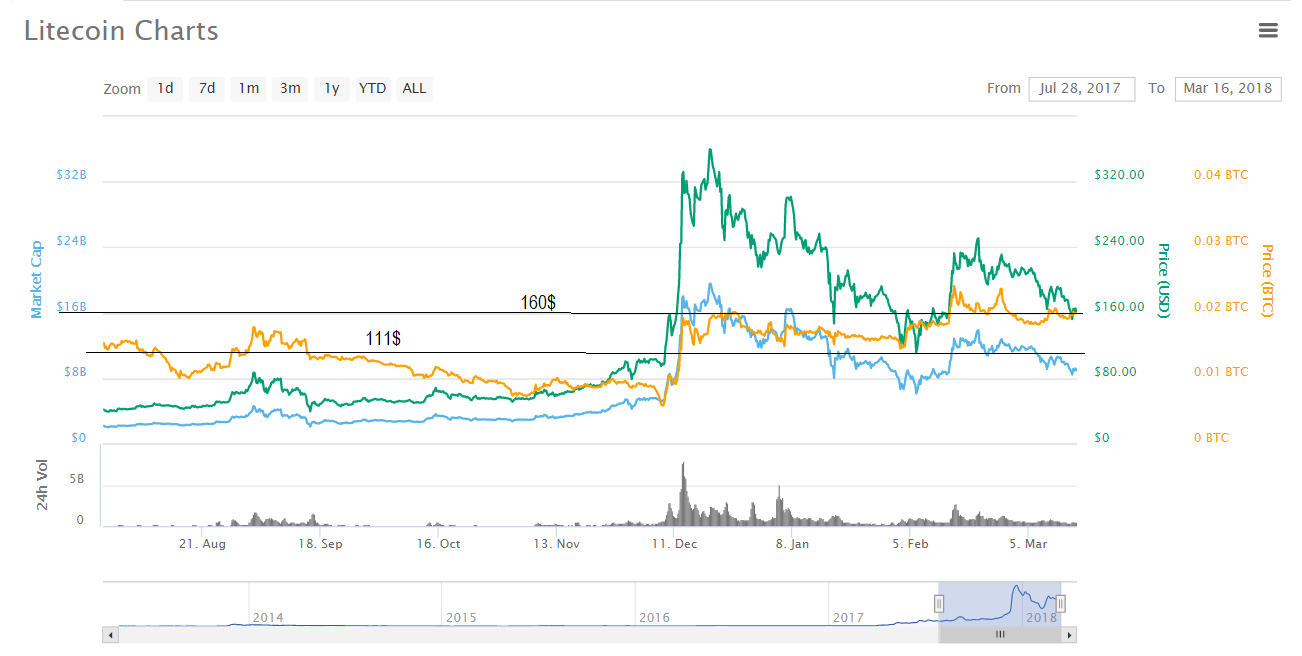Click the $160.00 price label

pos(1119,307)
